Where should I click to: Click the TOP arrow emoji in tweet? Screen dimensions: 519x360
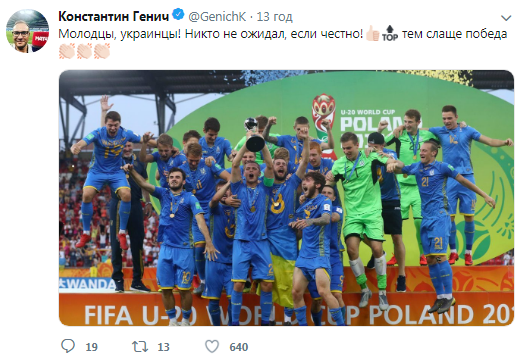click(x=390, y=34)
